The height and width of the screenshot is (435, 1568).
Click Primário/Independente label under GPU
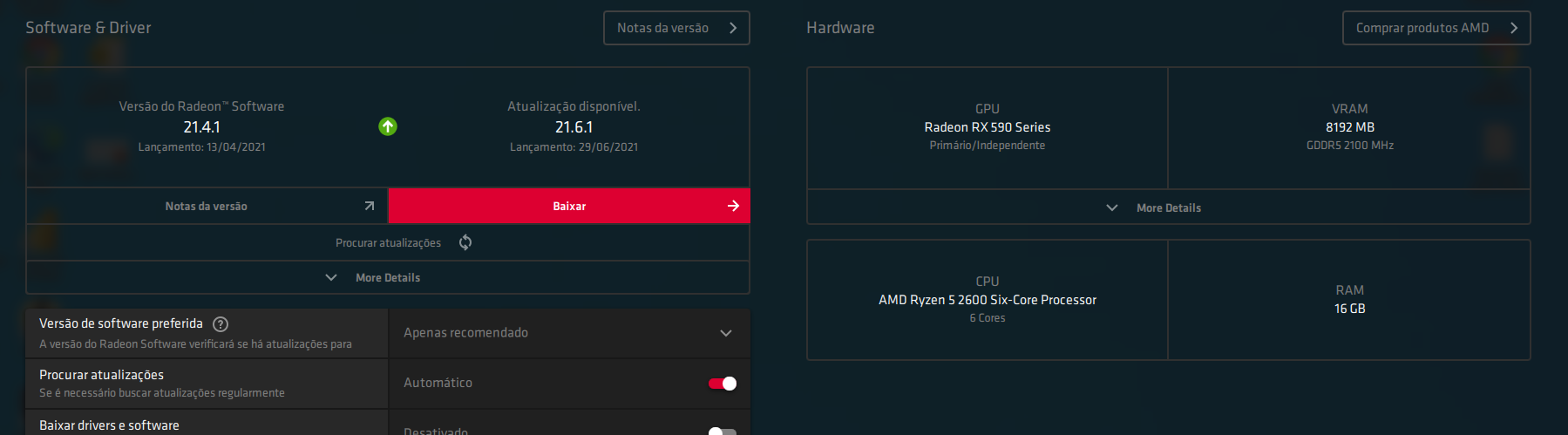pos(988,146)
